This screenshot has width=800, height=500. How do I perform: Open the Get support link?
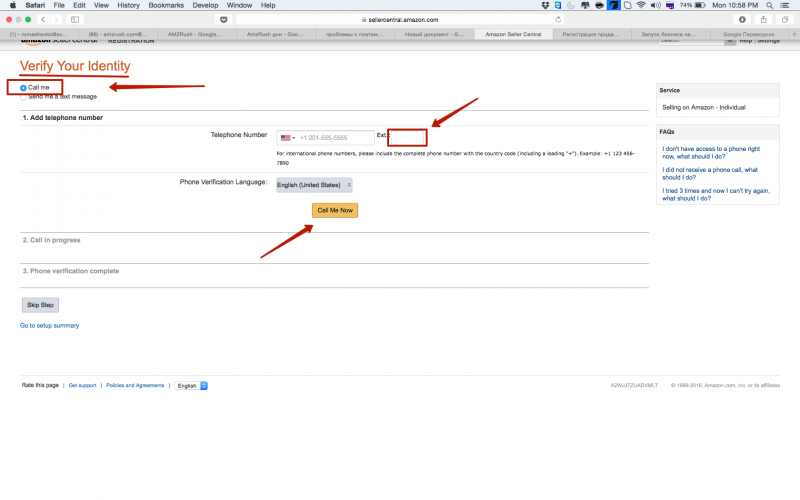coord(82,386)
